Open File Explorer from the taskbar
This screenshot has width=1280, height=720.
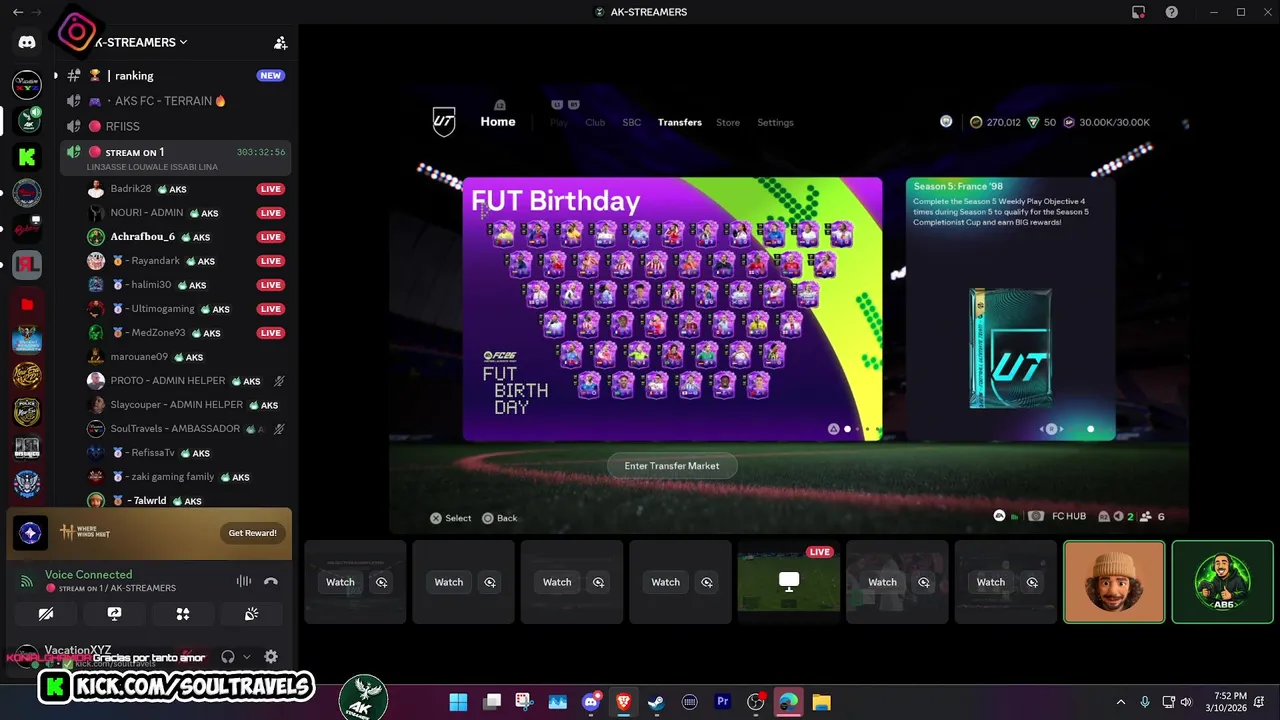[x=821, y=702]
